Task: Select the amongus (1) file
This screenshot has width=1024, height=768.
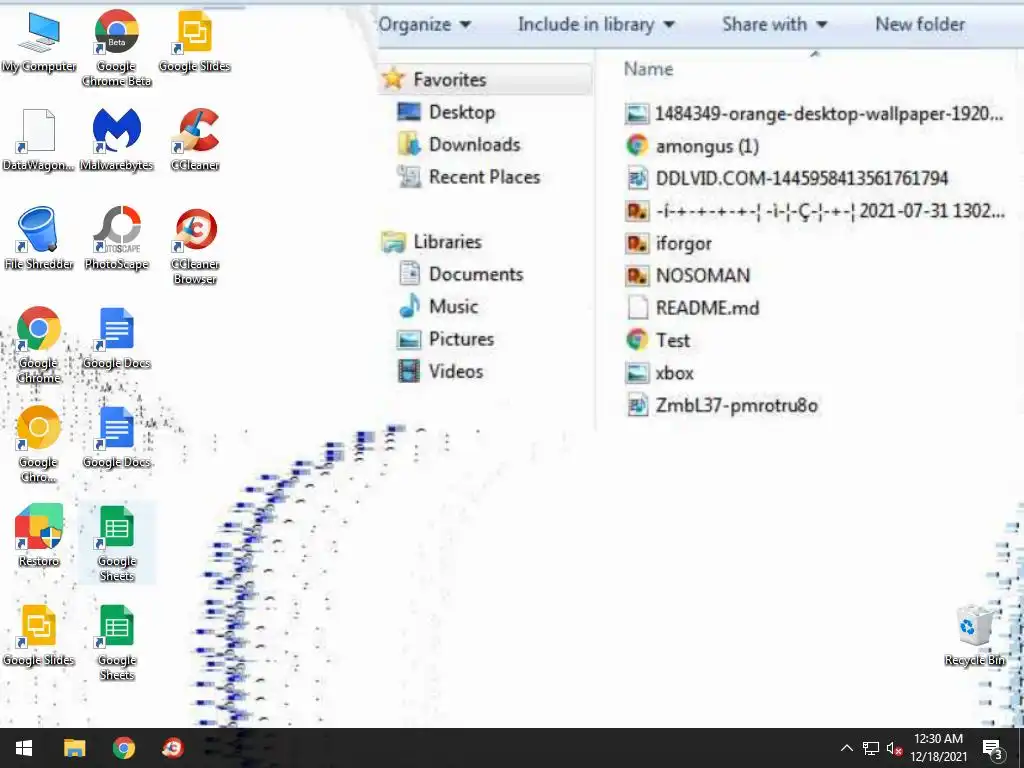Action: (692, 146)
